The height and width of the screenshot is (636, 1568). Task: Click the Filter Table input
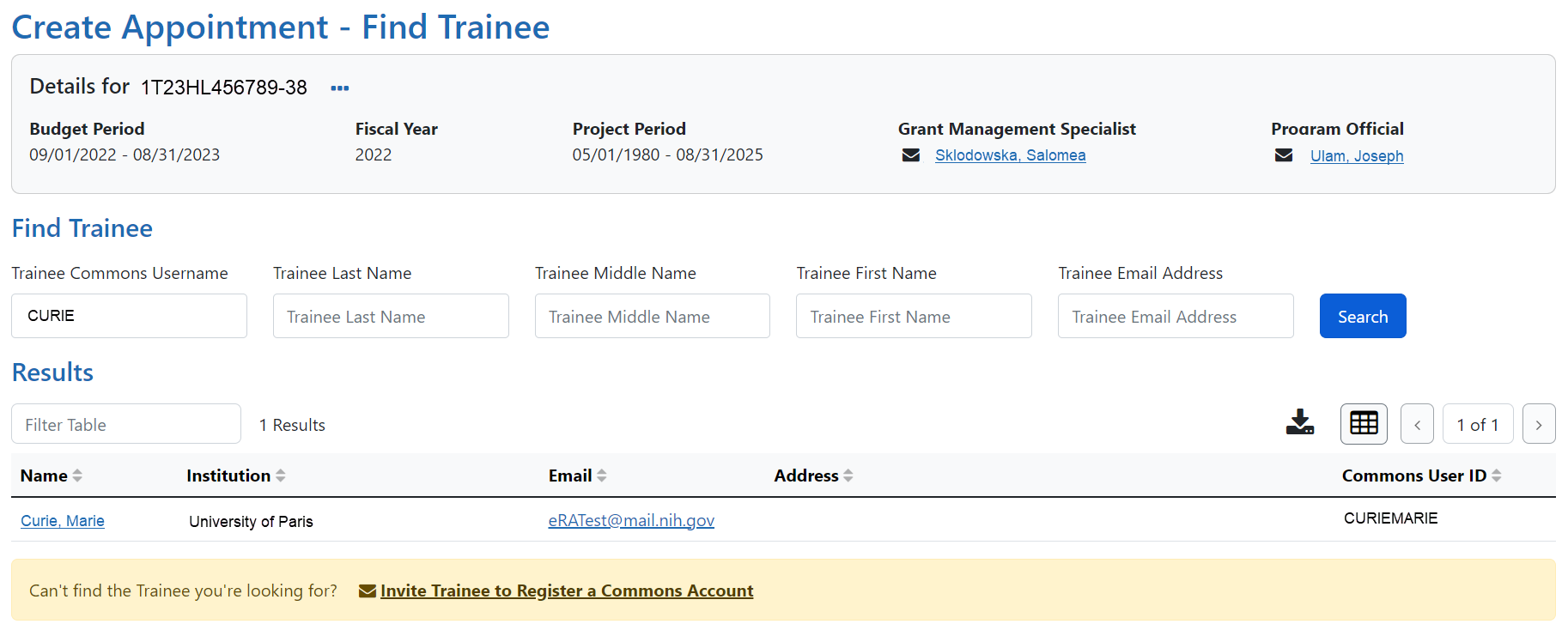(126, 424)
